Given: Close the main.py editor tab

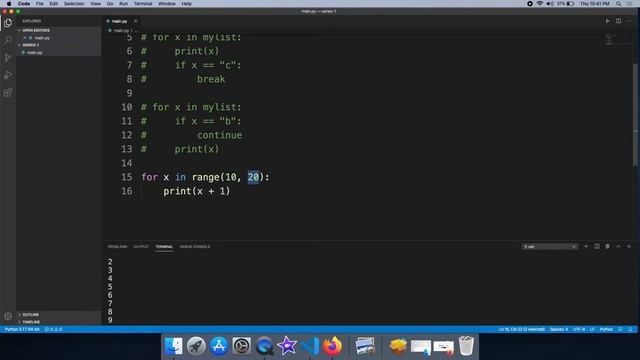Looking at the screenshot, I should [136, 21].
